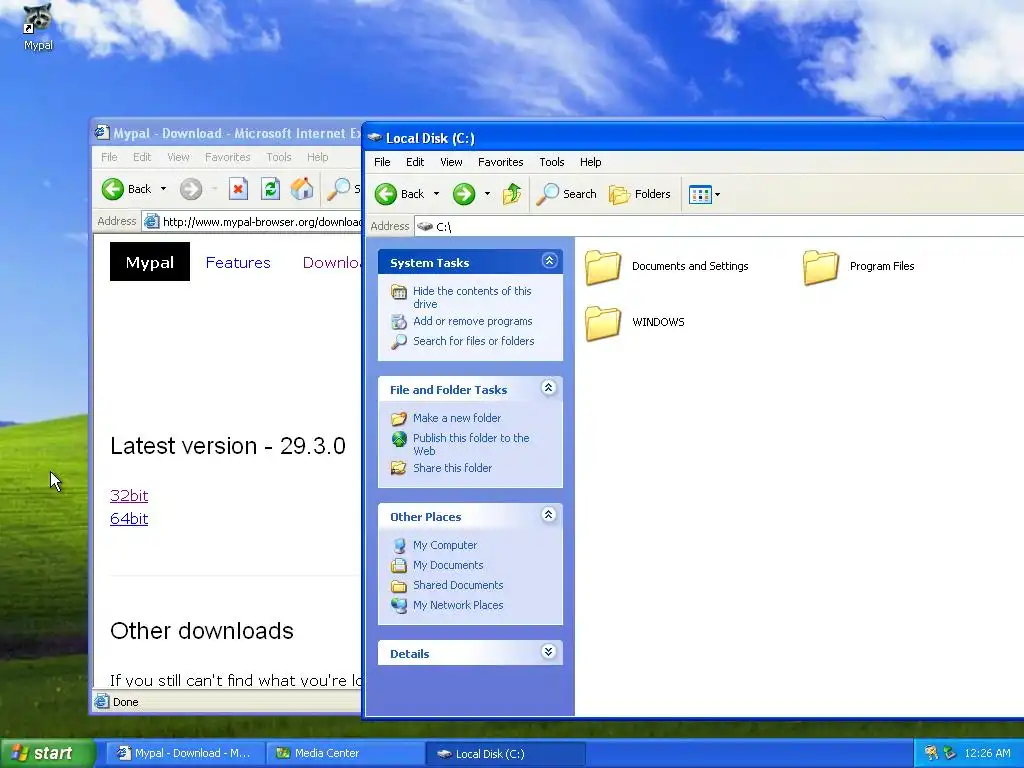Click Publish this folder to the Web
1024x768 pixels.
pyautogui.click(x=471, y=444)
